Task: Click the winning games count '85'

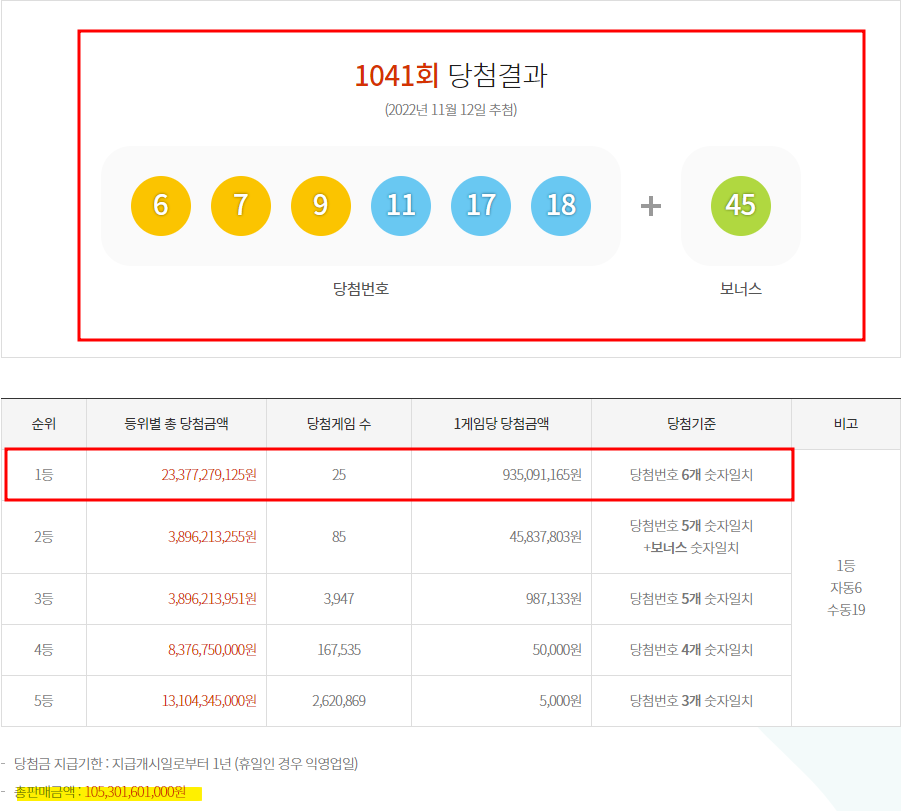Action: click(339, 537)
